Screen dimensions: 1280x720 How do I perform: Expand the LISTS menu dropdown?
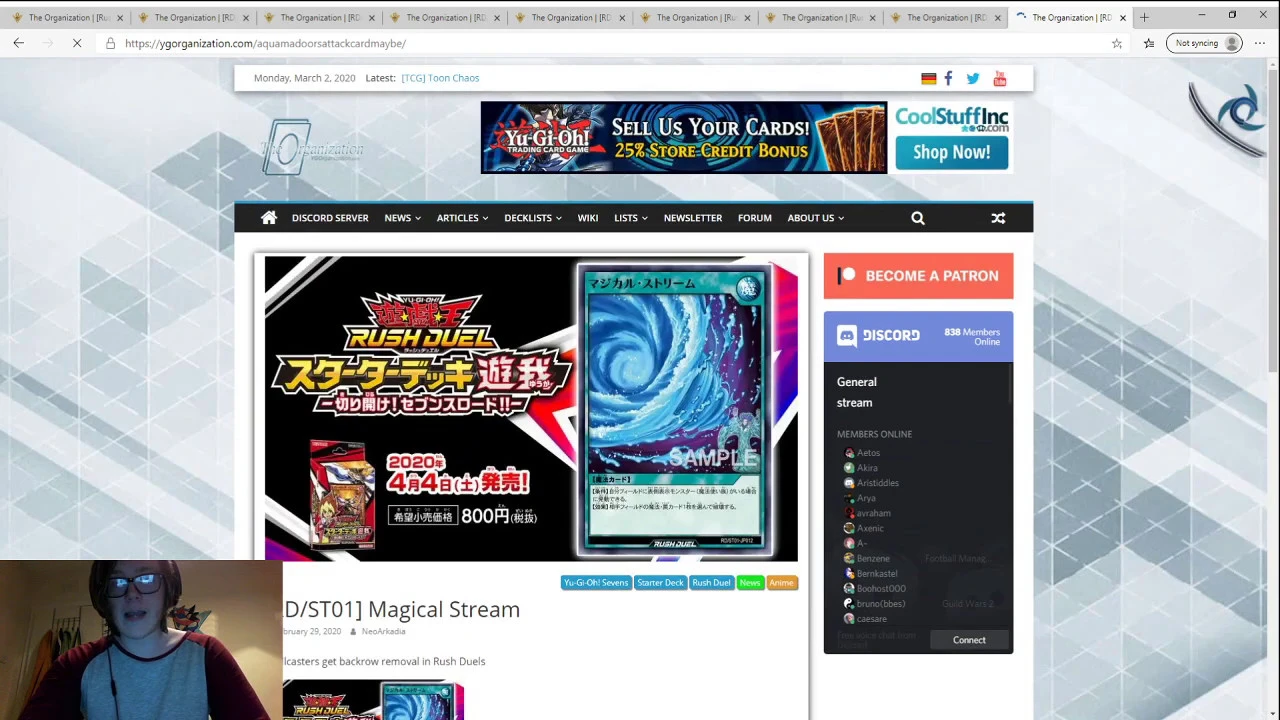pos(630,218)
